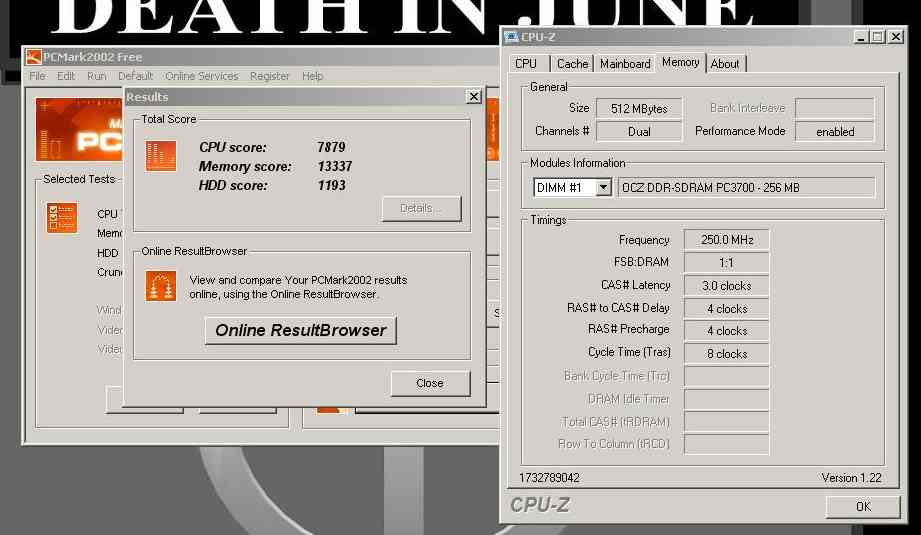Select the Memory tab in CPU-Z
The width and height of the screenshot is (921, 535).
(x=680, y=62)
